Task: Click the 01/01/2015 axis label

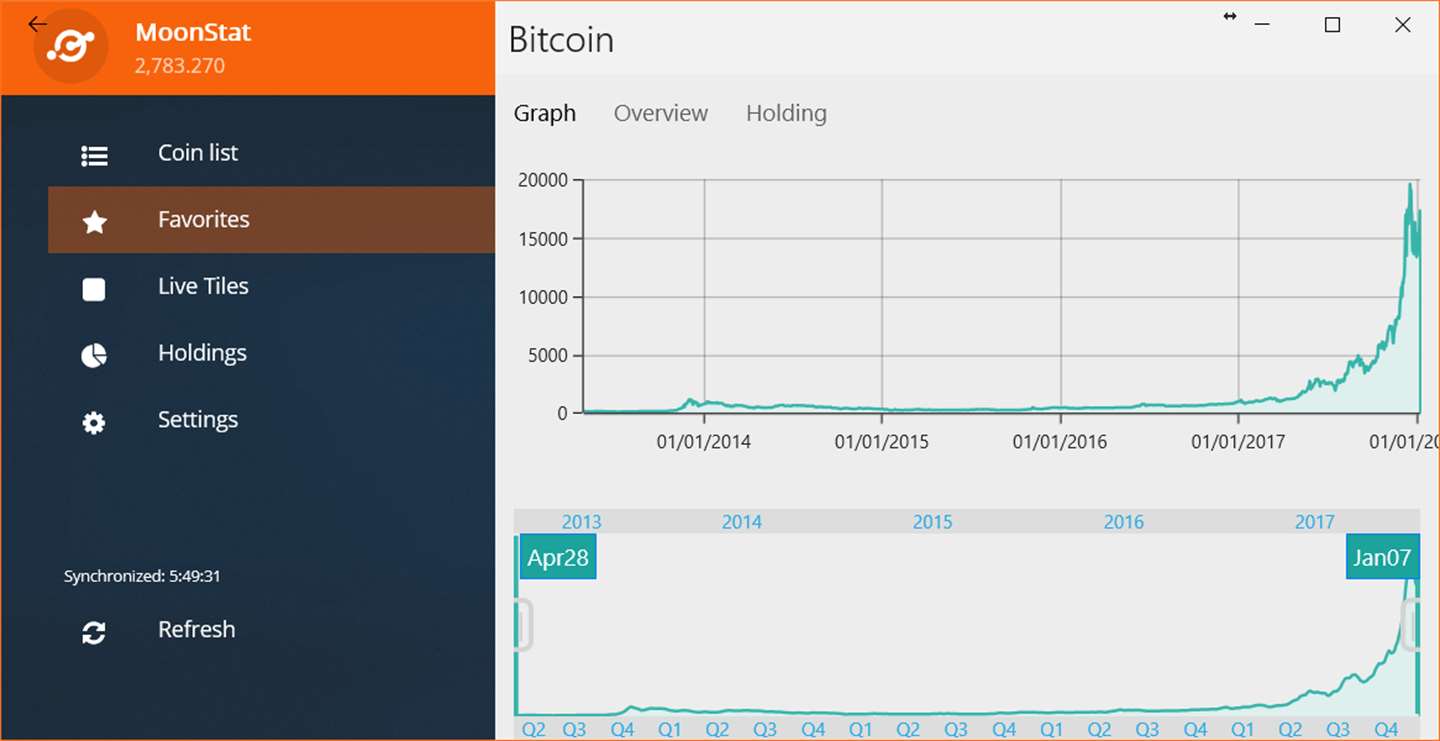Action: 882,441
